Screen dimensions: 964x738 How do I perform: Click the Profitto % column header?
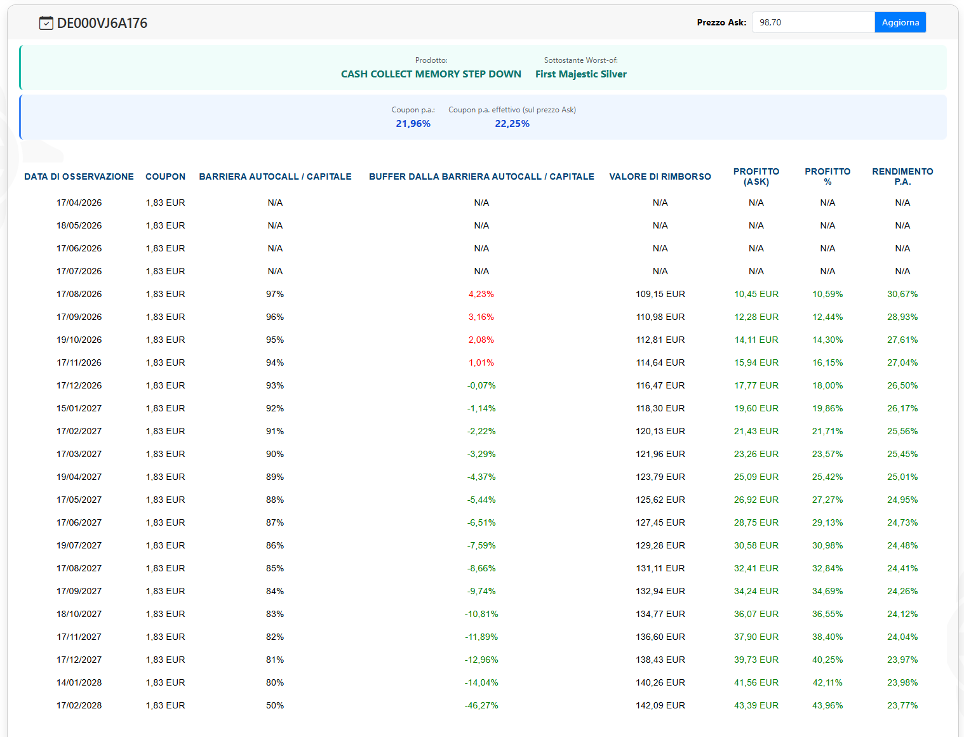click(x=827, y=177)
